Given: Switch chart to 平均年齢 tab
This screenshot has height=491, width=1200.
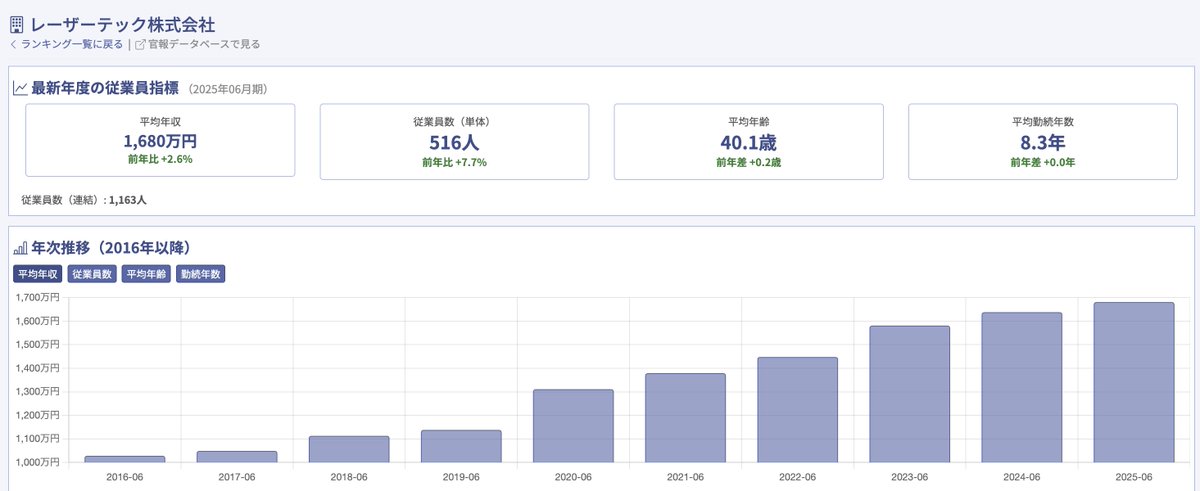Looking at the screenshot, I should pyautogui.click(x=146, y=273).
